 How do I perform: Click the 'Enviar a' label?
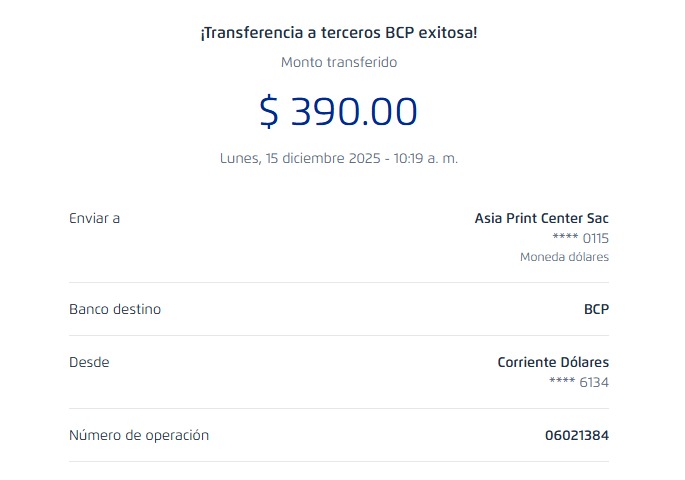tap(94, 218)
